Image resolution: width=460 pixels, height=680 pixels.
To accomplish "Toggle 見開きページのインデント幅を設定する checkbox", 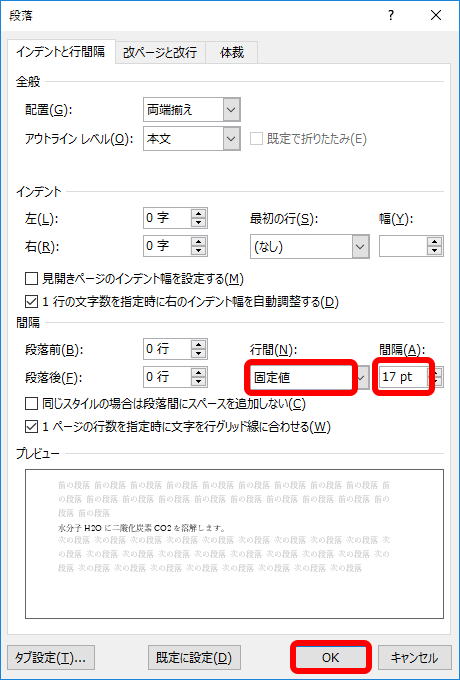I will click(x=31, y=279).
